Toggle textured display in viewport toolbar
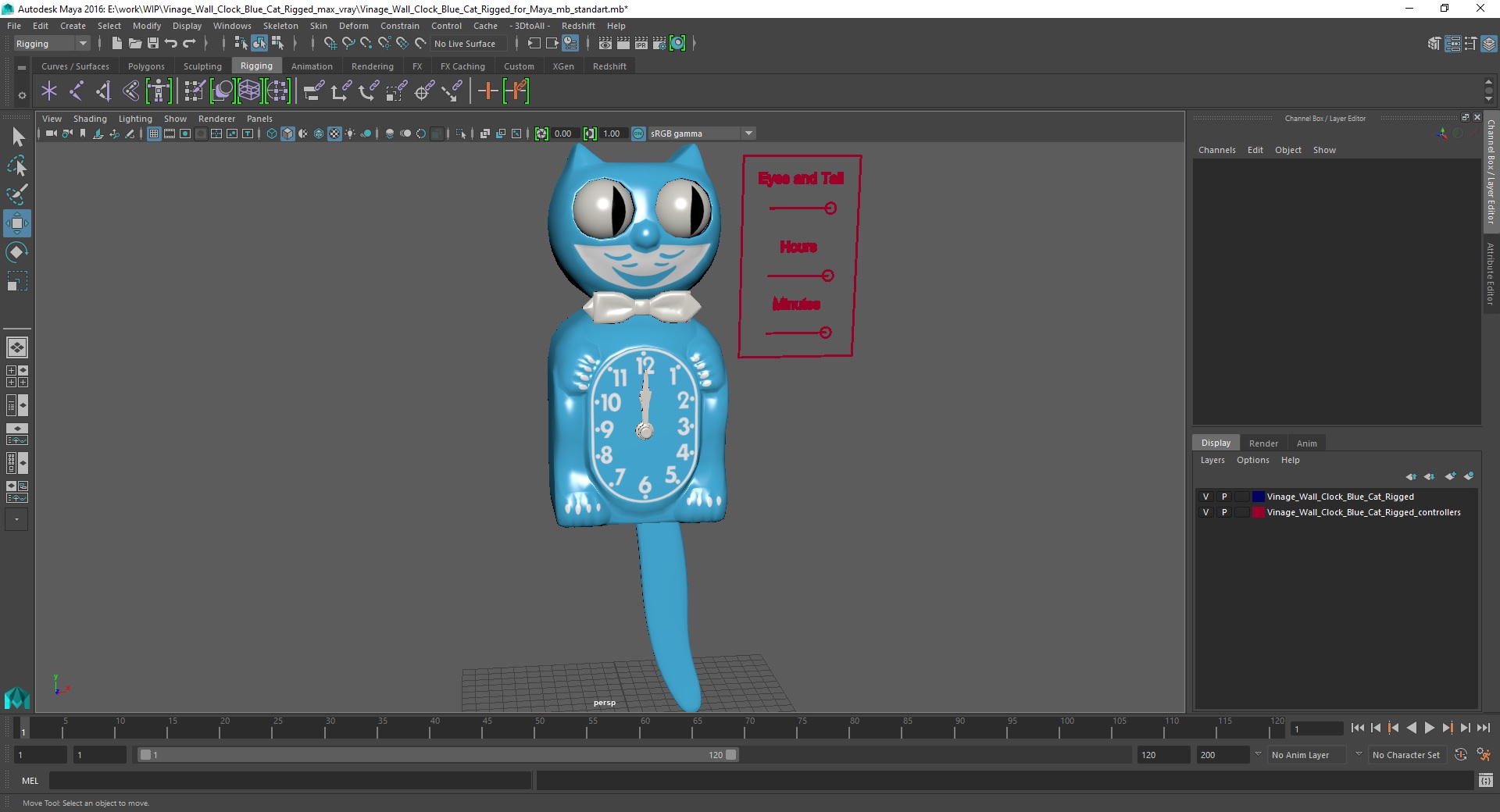 [x=334, y=134]
